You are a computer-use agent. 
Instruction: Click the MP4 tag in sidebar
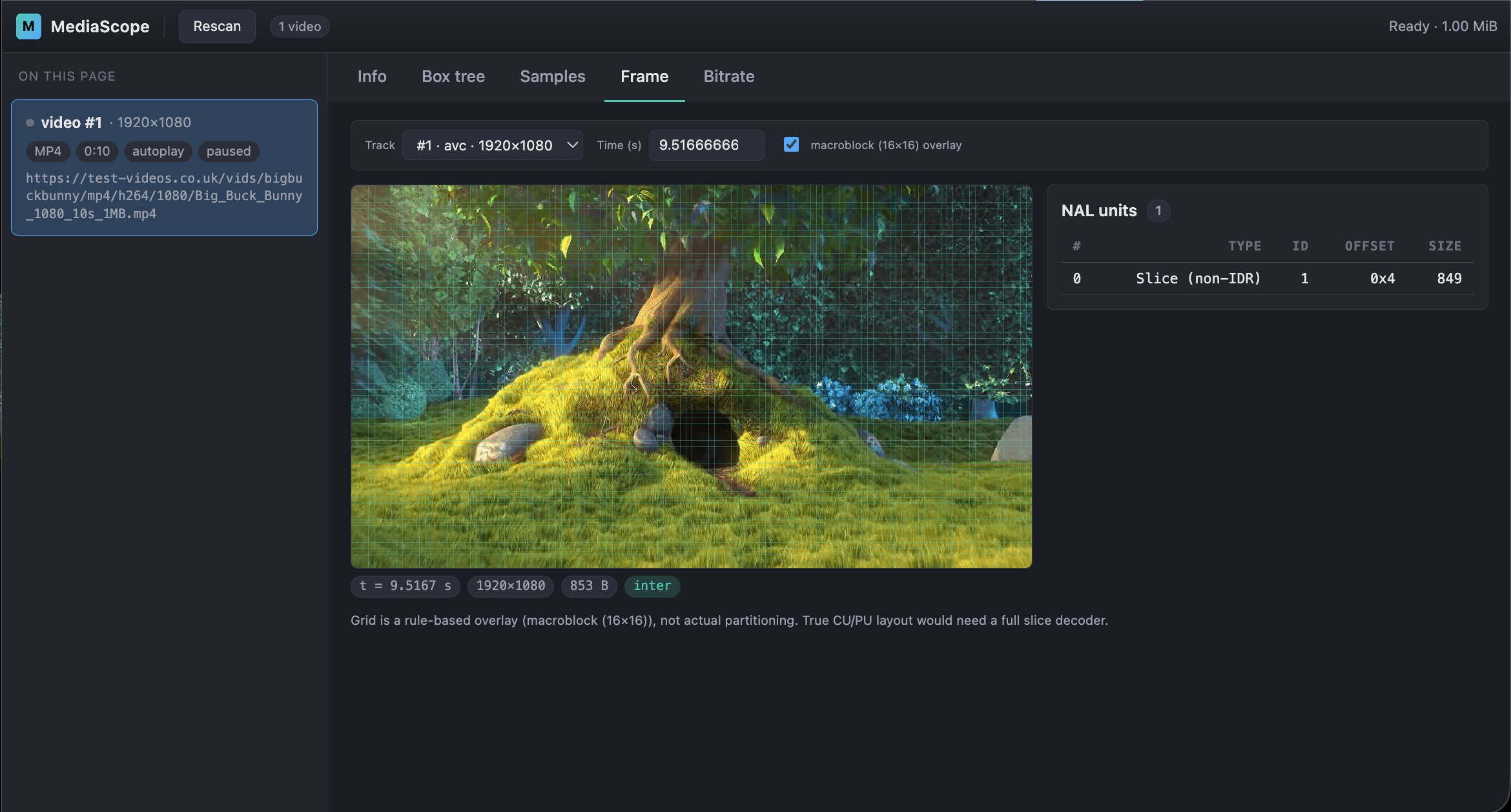[x=48, y=151]
